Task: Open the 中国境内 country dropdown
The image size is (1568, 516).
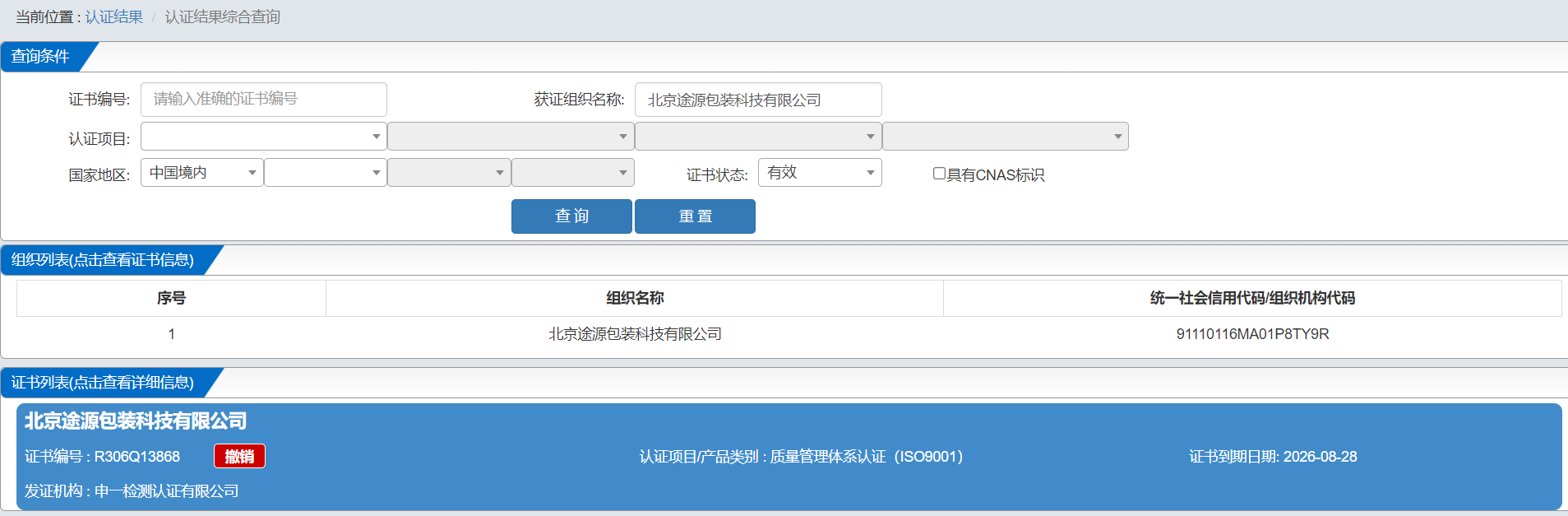Action: point(202,173)
